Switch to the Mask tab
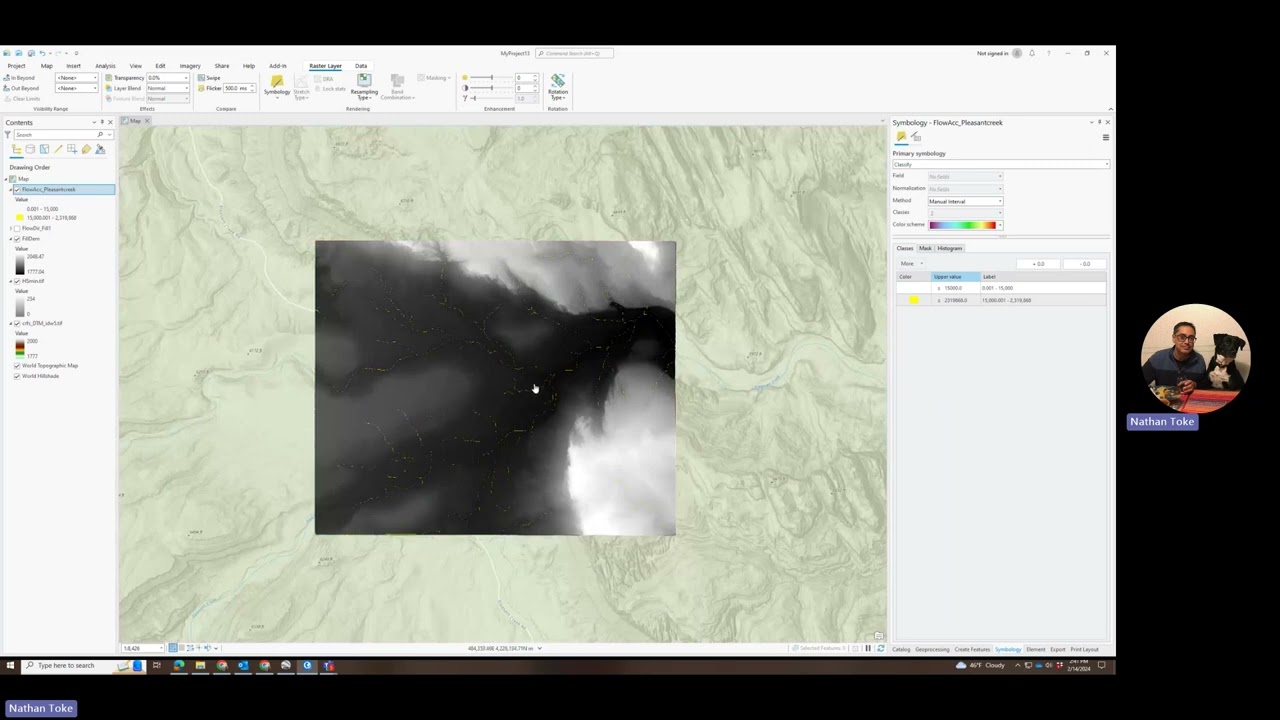 point(925,248)
